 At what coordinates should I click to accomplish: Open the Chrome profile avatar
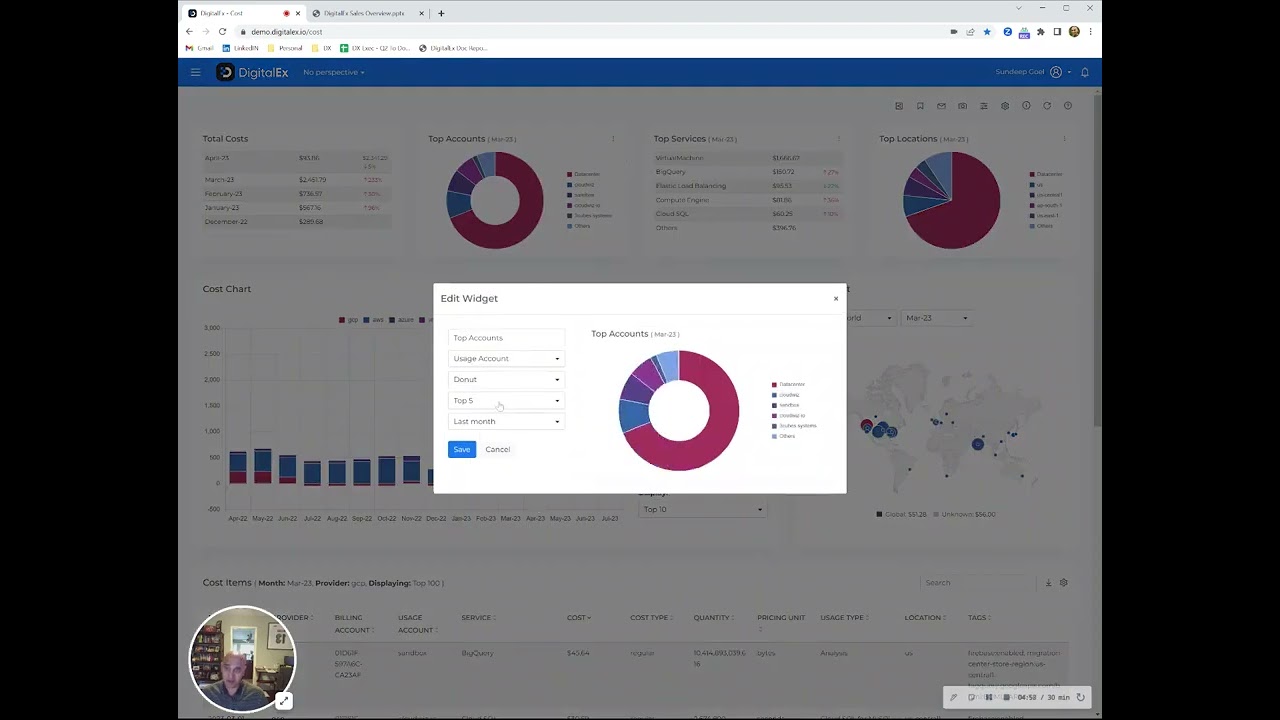click(x=1074, y=32)
